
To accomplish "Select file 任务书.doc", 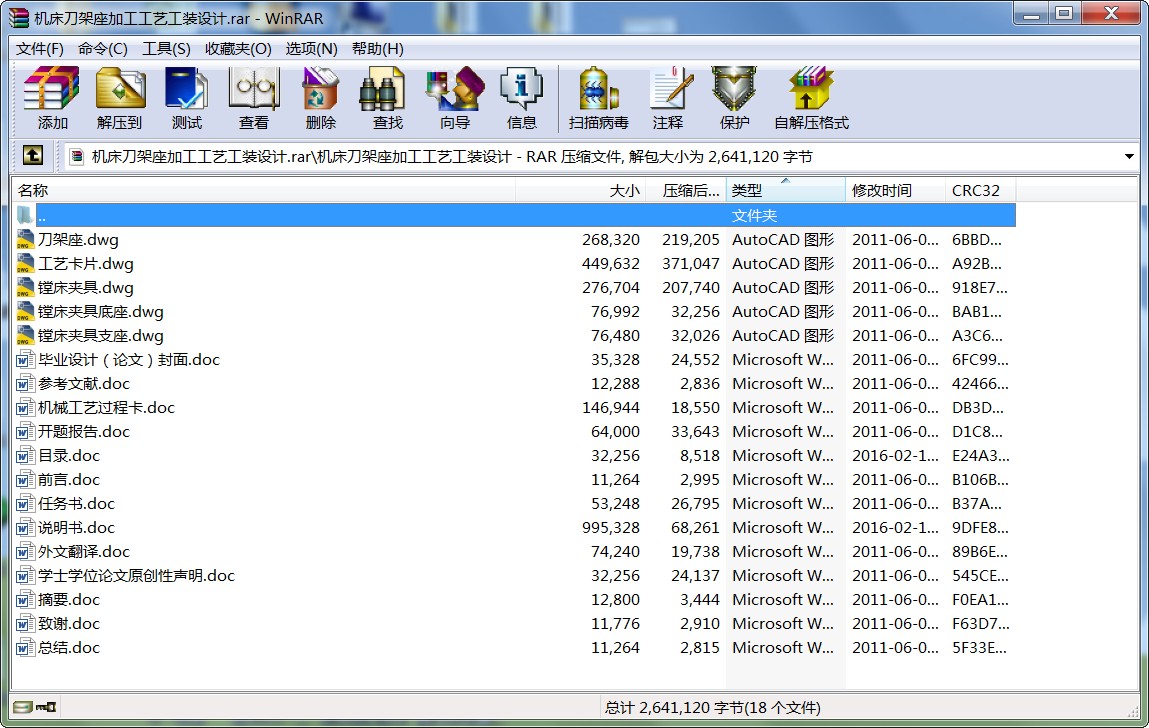I will pos(76,504).
